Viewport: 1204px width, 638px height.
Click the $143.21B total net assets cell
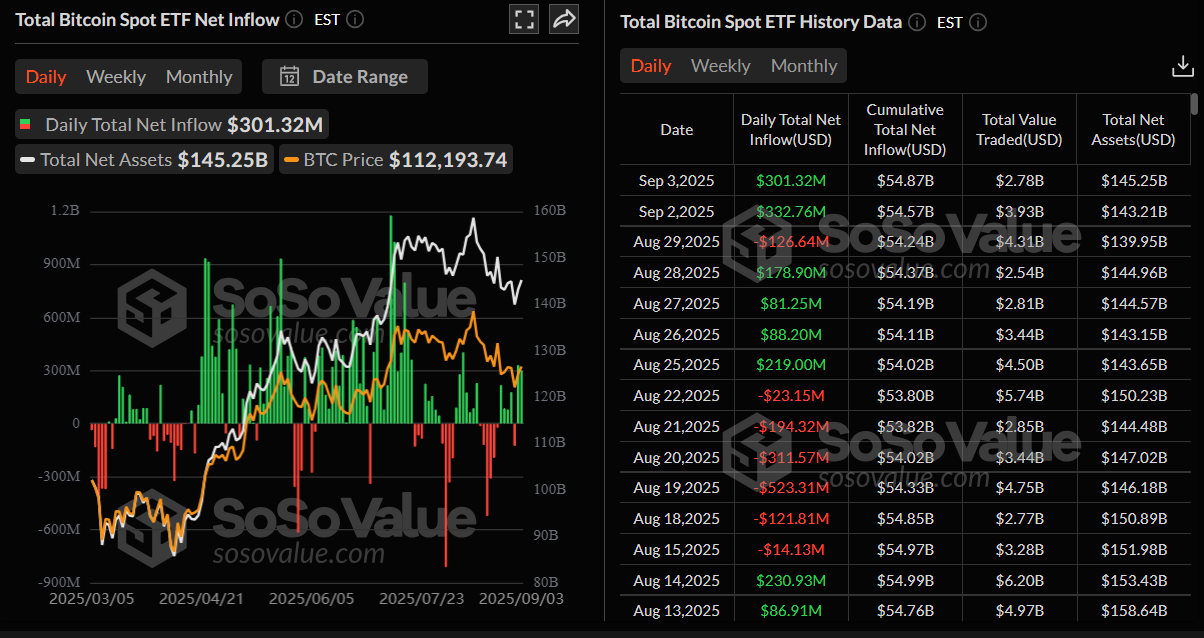[x=1133, y=211]
